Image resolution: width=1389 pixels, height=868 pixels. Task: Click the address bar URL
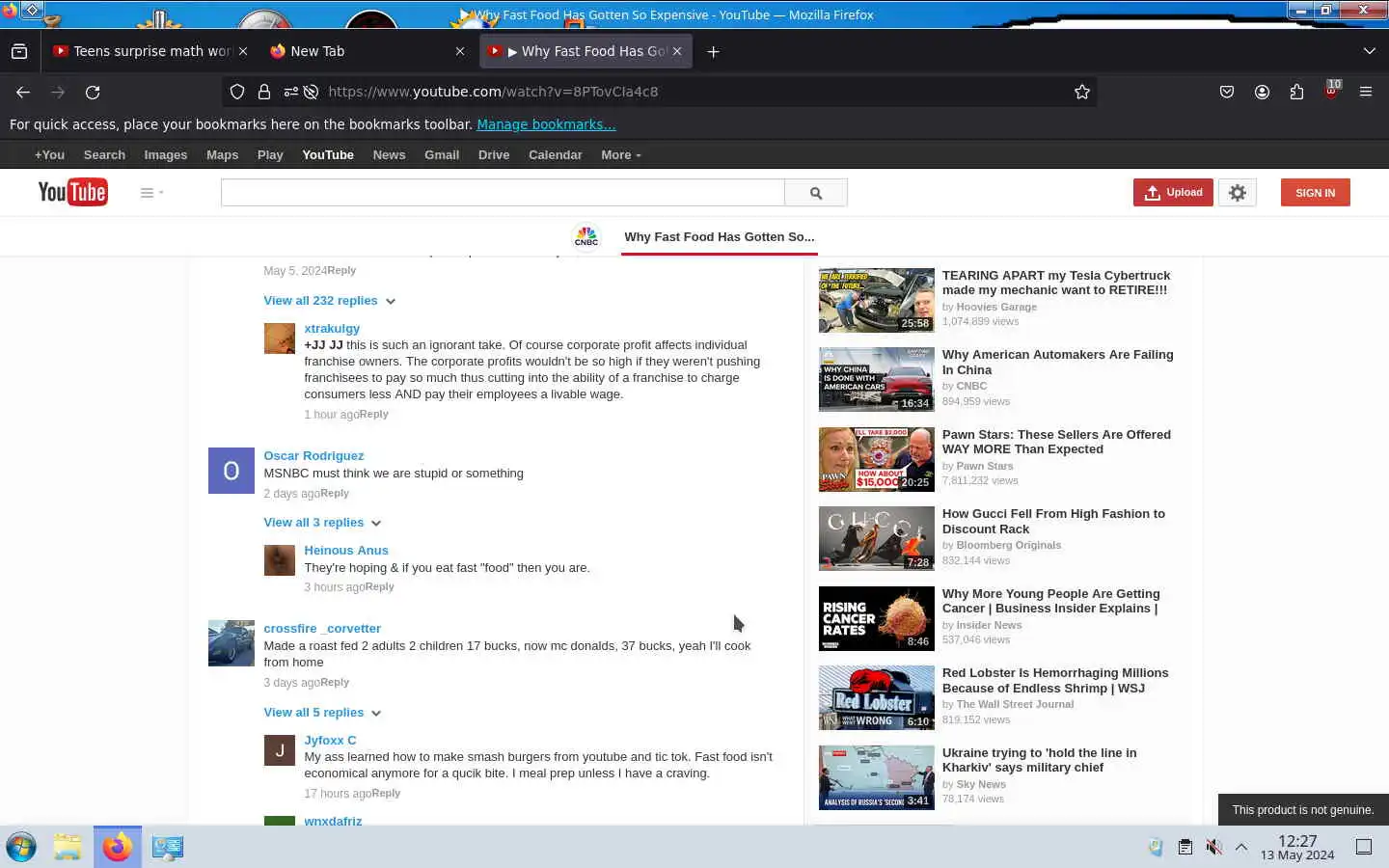pyautogui.click(x=493, y=92)
